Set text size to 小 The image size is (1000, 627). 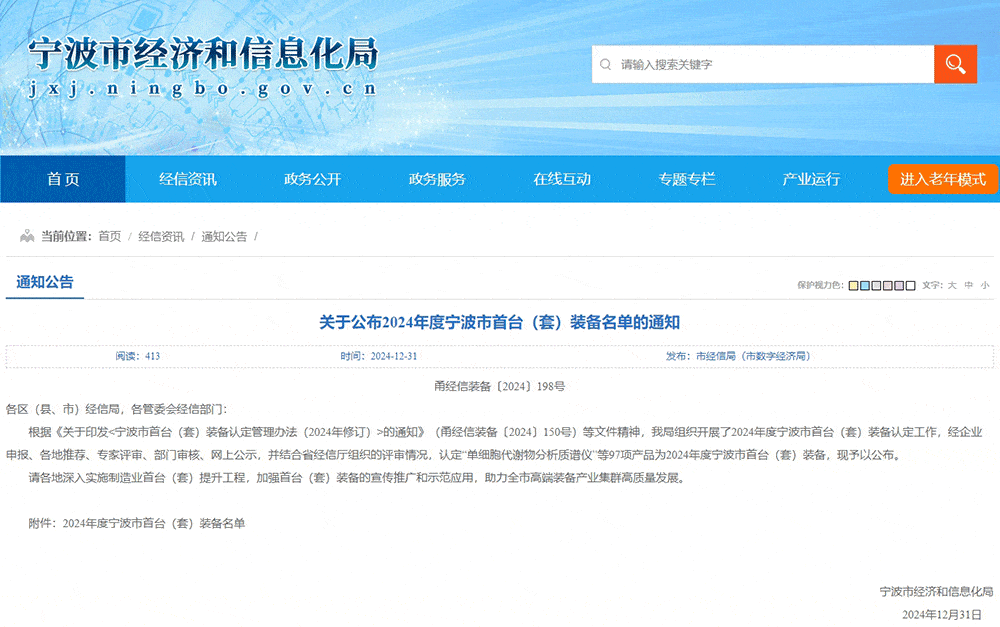(985, 285)
